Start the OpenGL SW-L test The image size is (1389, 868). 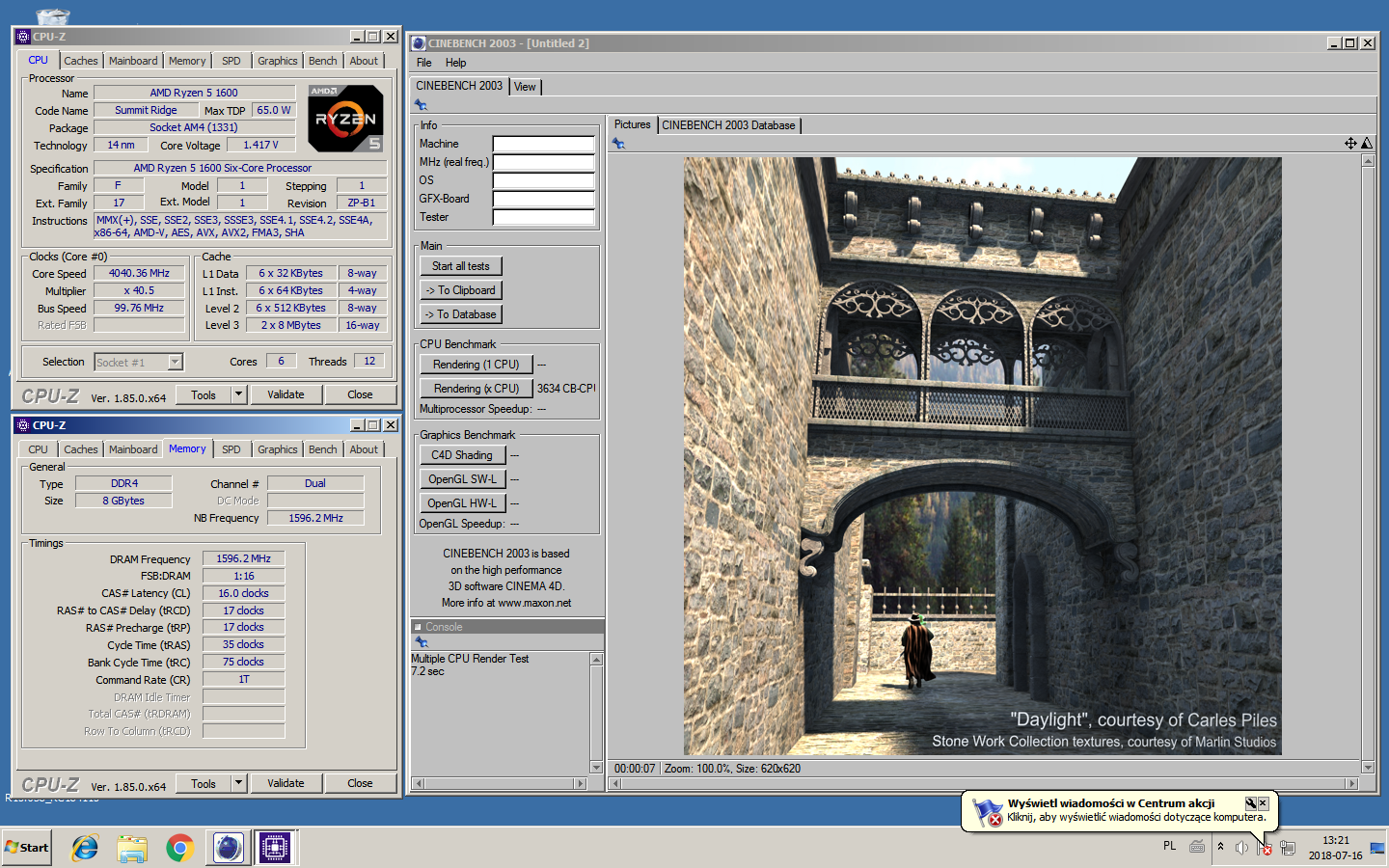coord(462,479)
